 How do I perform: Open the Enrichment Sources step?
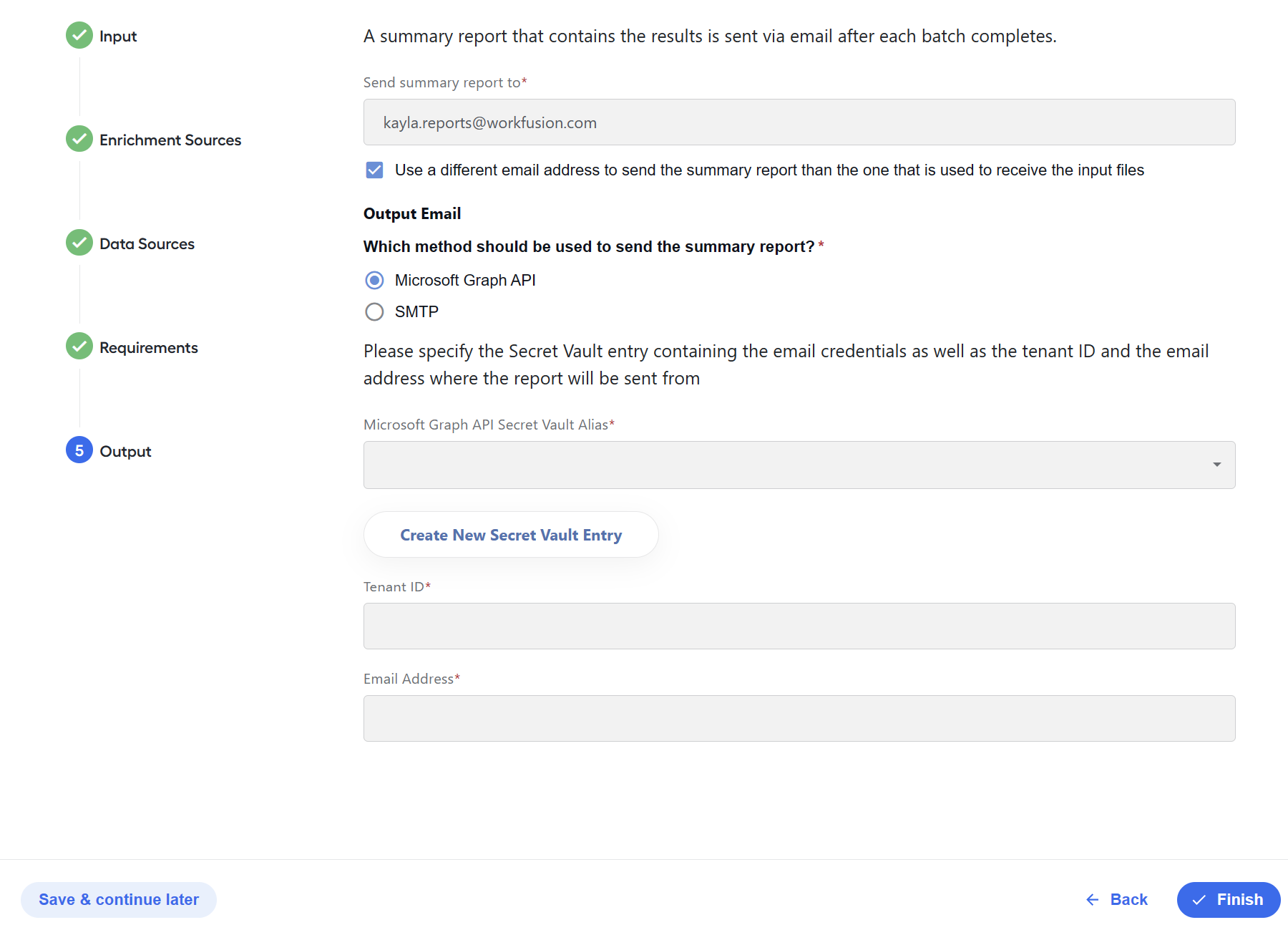click(x=170, y=140)
